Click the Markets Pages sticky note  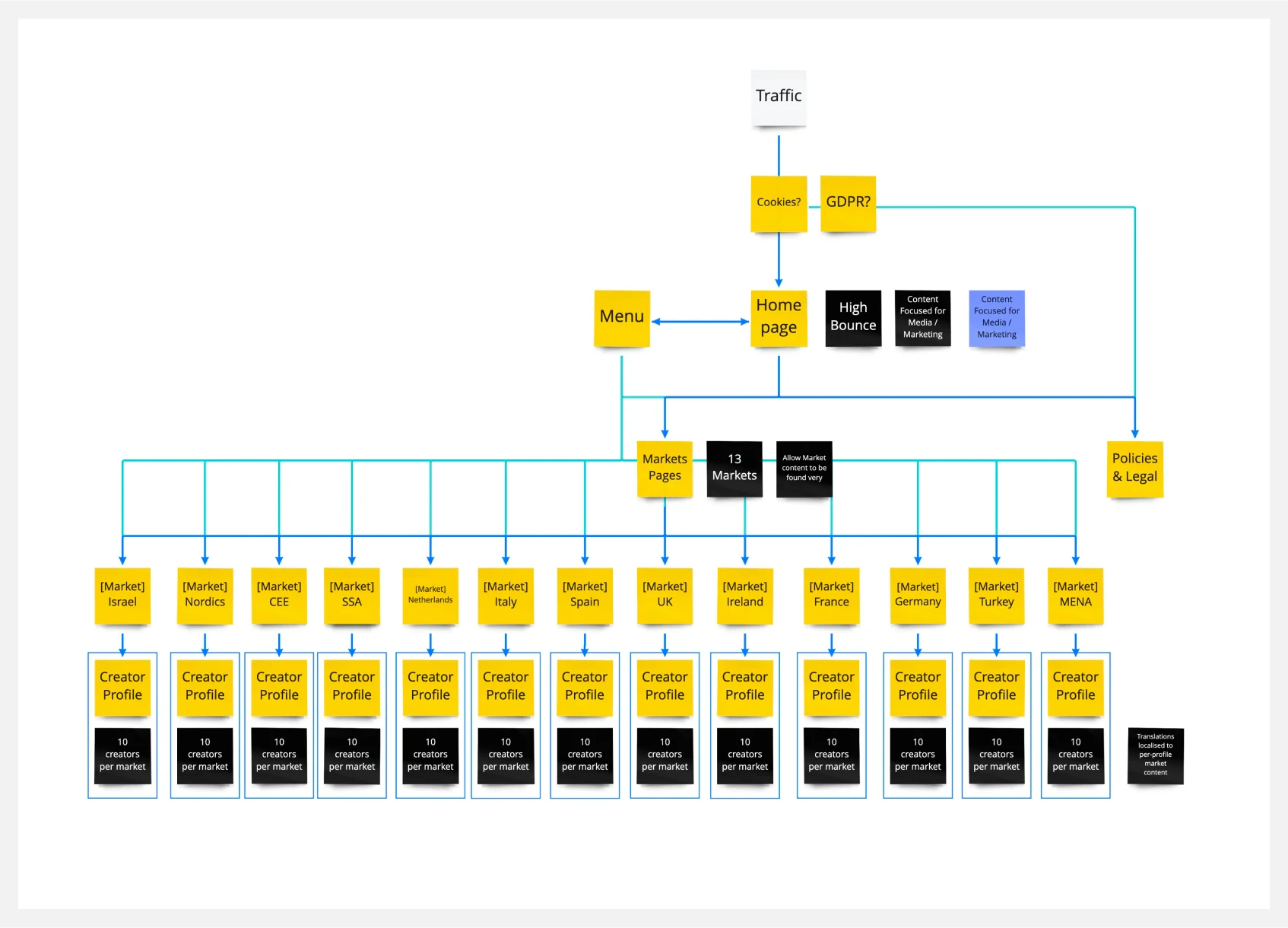click(x=665, y=469)
